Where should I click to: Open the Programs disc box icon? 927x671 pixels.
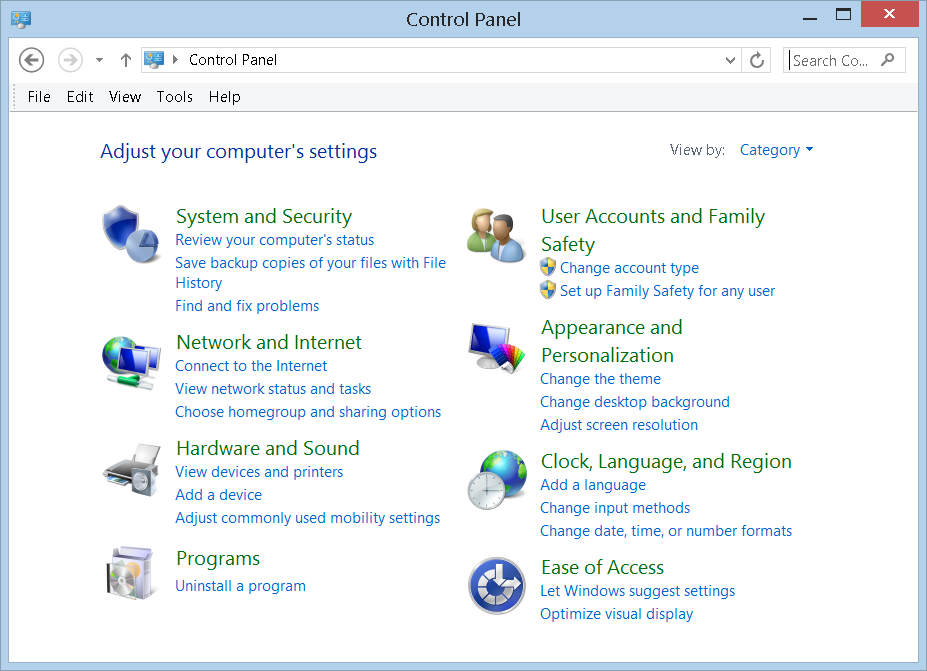[131, 573]
